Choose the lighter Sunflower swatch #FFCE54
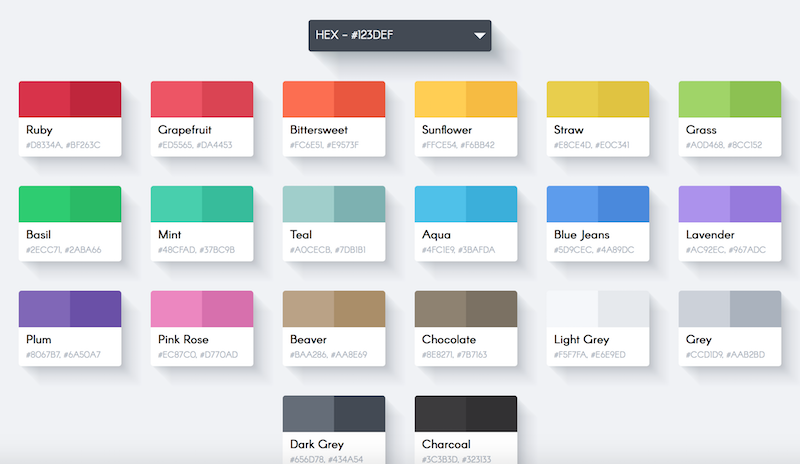Viewport: 800px width, 464px height. click(x=440, y=99)
